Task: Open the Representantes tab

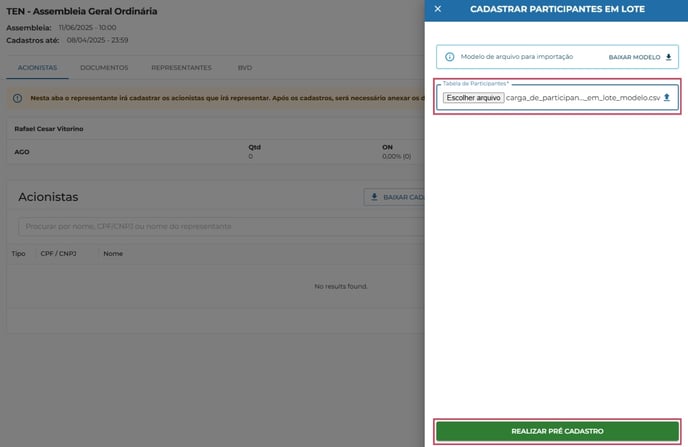Action: click(x=181, y=68)
